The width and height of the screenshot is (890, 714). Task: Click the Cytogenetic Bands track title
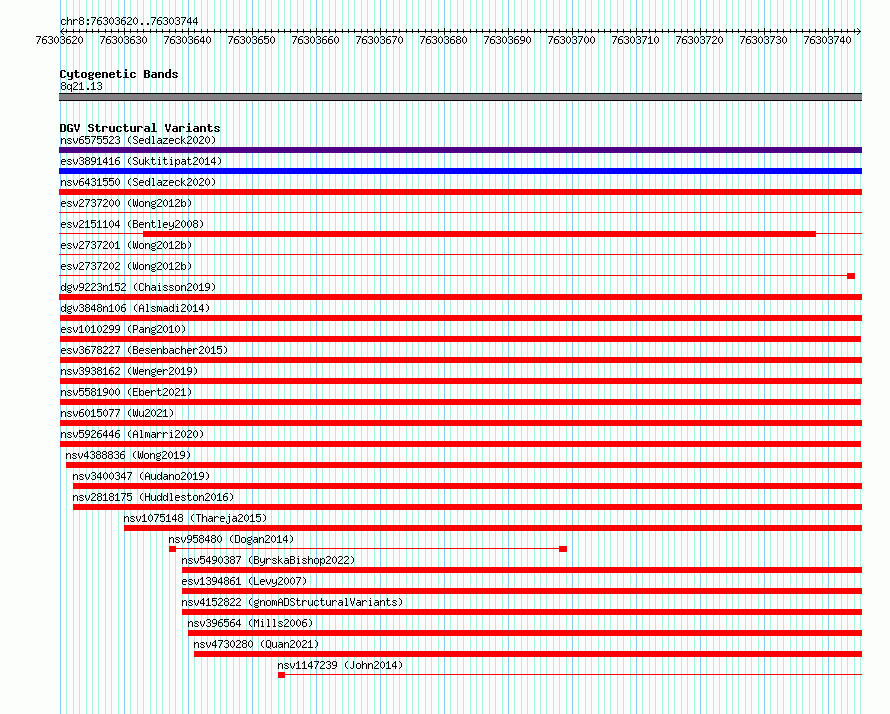coord(119,74)
